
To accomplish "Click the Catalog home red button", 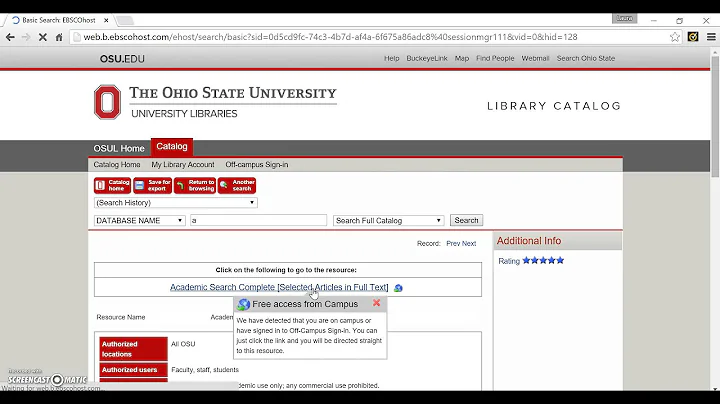I will [112, 185].
